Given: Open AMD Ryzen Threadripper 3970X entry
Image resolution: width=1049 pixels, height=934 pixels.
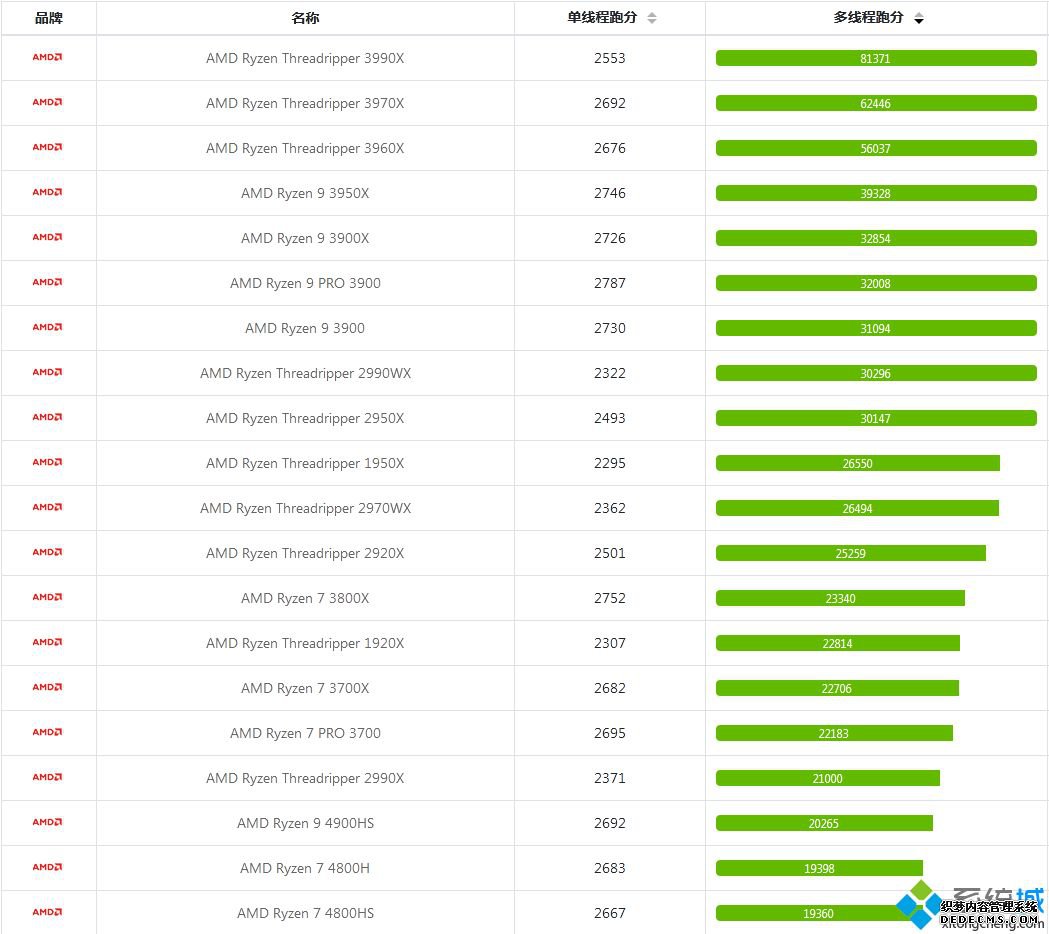Looking at the screenshot, I should [x=305, y=104].
